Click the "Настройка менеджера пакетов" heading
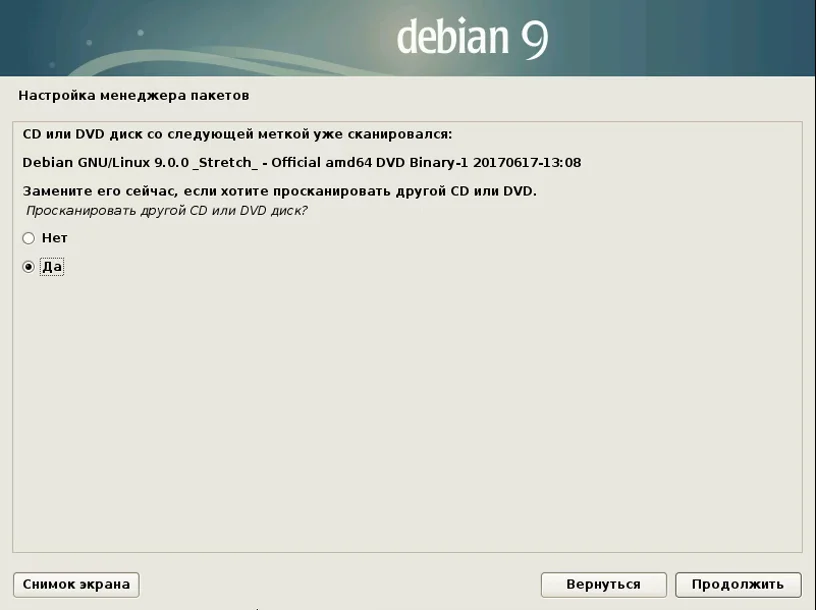The height and width of the screenshot is (610, 816). coord(134,95)
